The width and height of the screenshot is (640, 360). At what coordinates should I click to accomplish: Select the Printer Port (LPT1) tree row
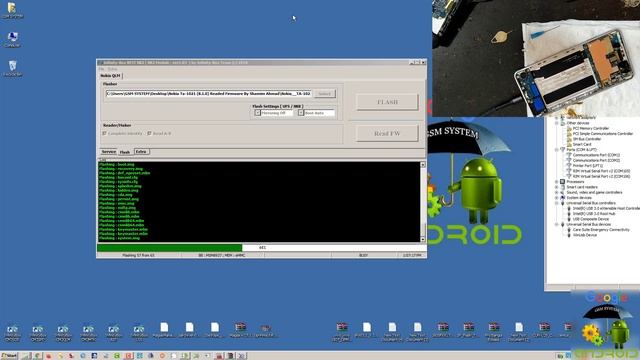tap(588, 166)
